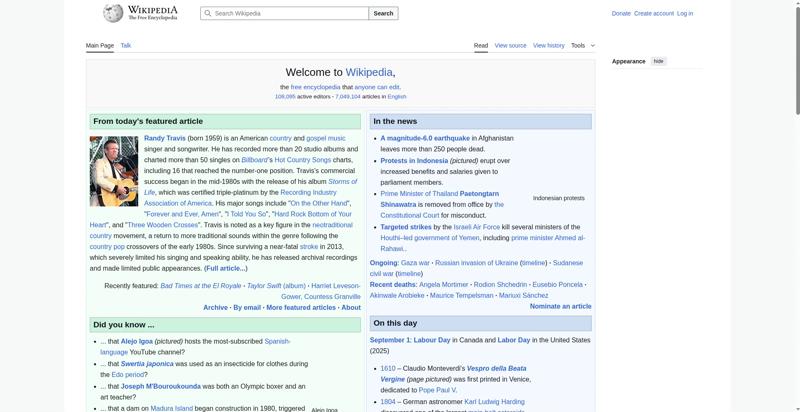The width and height of the screenshot is (800, 412).
Task: Open the Targeted strikes link
Action: click(x=406, y=227)
